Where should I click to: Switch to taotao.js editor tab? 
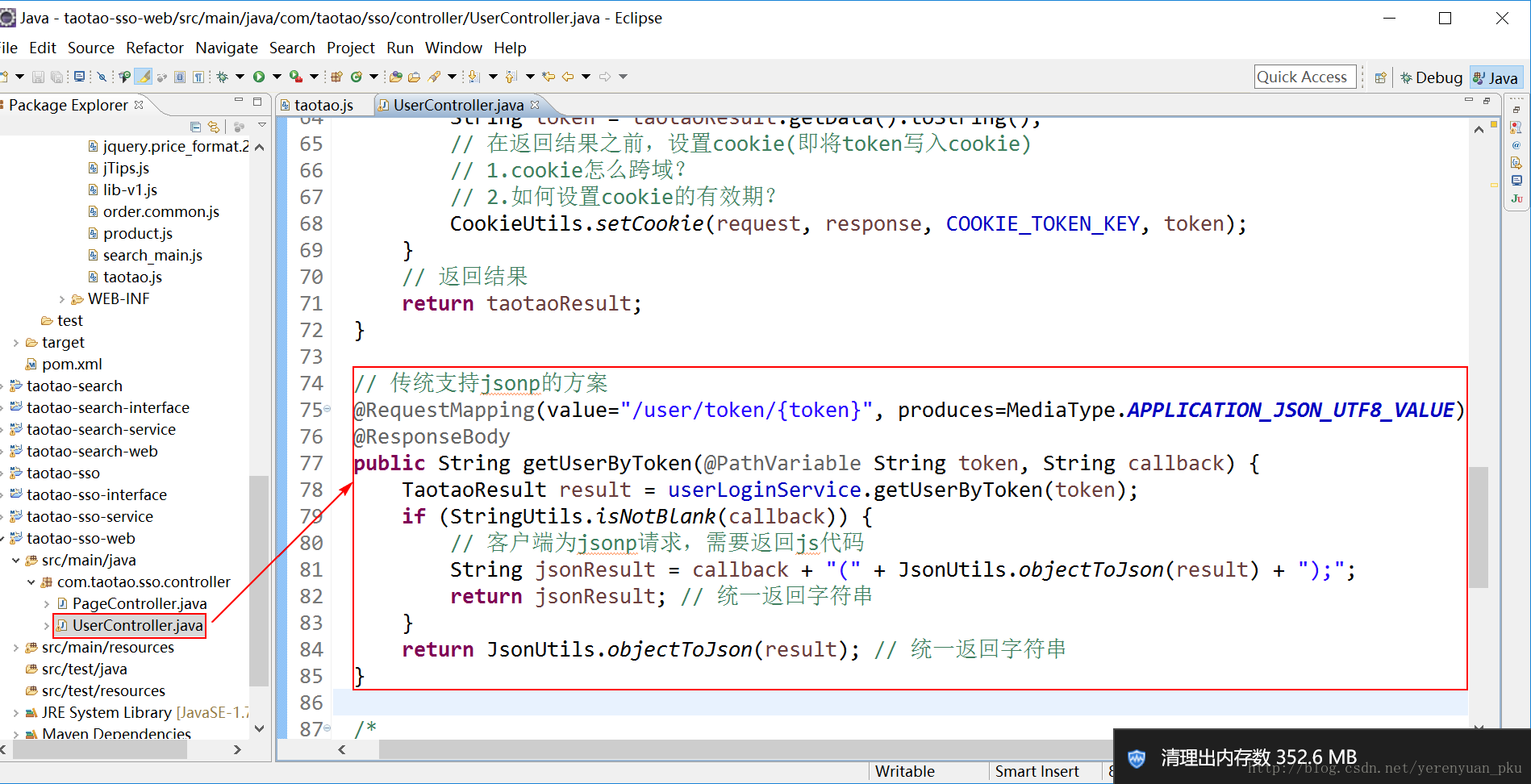point(323,105)
